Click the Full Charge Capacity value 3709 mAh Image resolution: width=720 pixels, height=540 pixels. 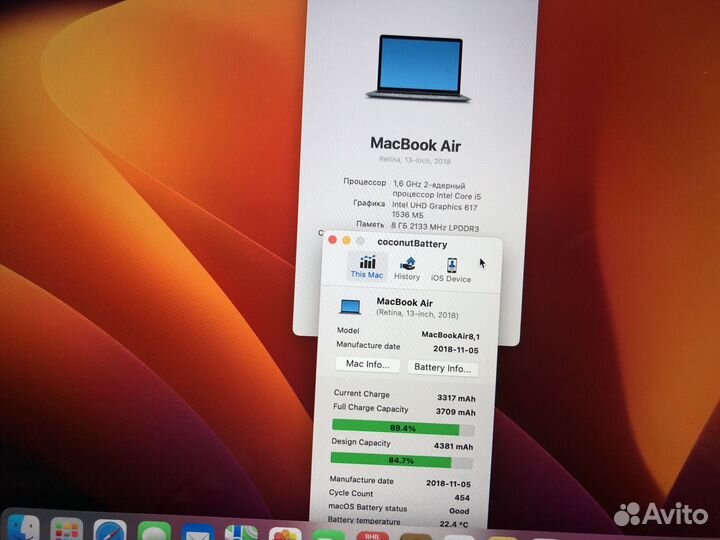(x=456, y=412)
